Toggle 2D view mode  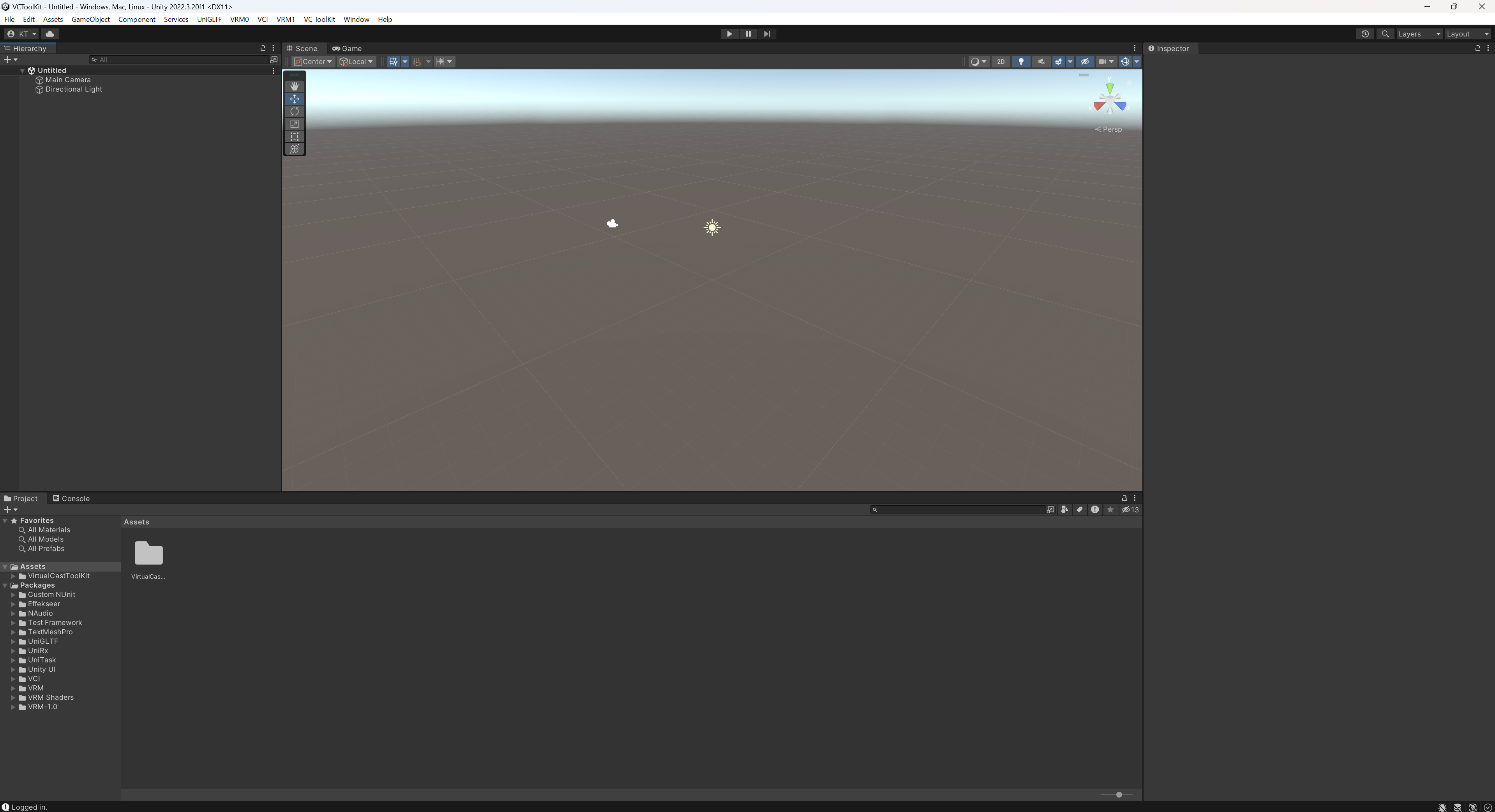pos(1001,62)
